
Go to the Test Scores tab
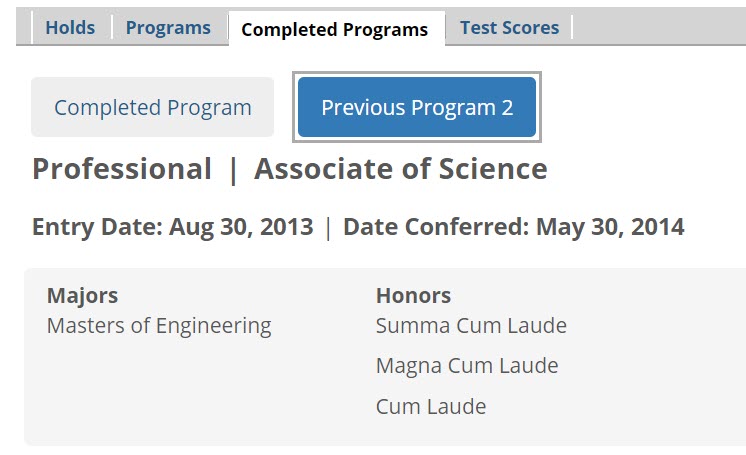click(509, 28)
